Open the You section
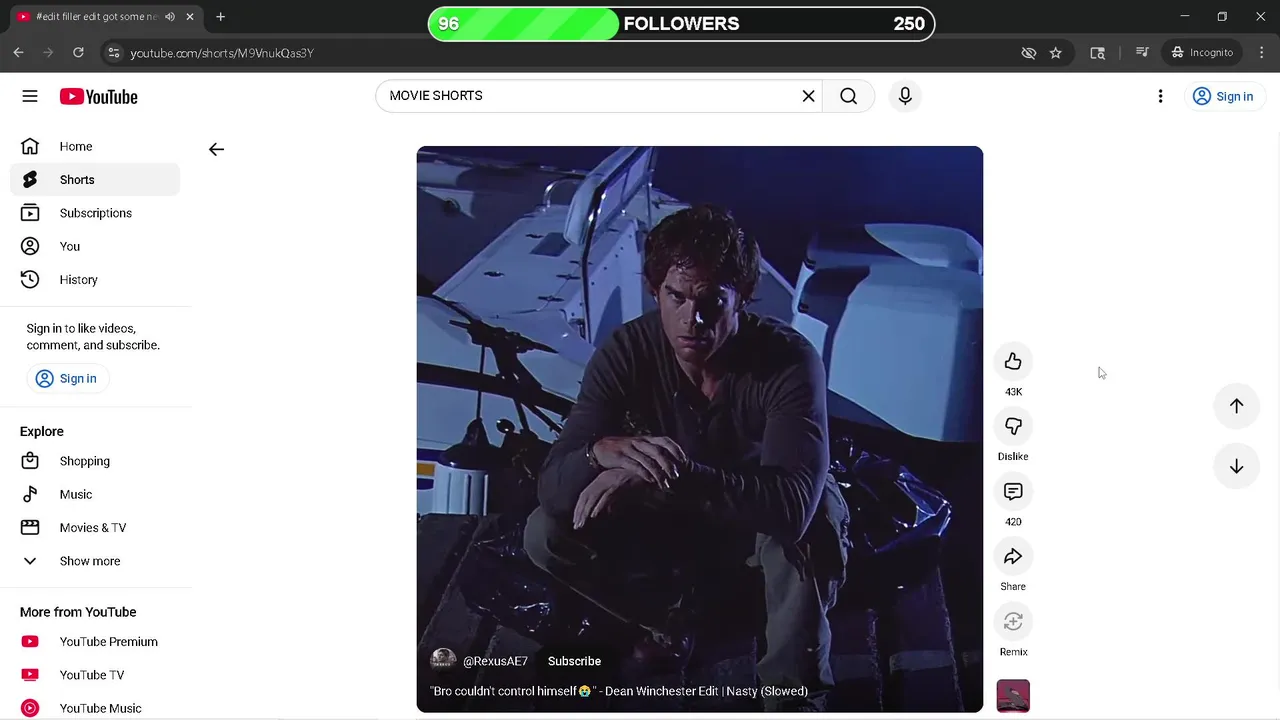 coord(95,246)
